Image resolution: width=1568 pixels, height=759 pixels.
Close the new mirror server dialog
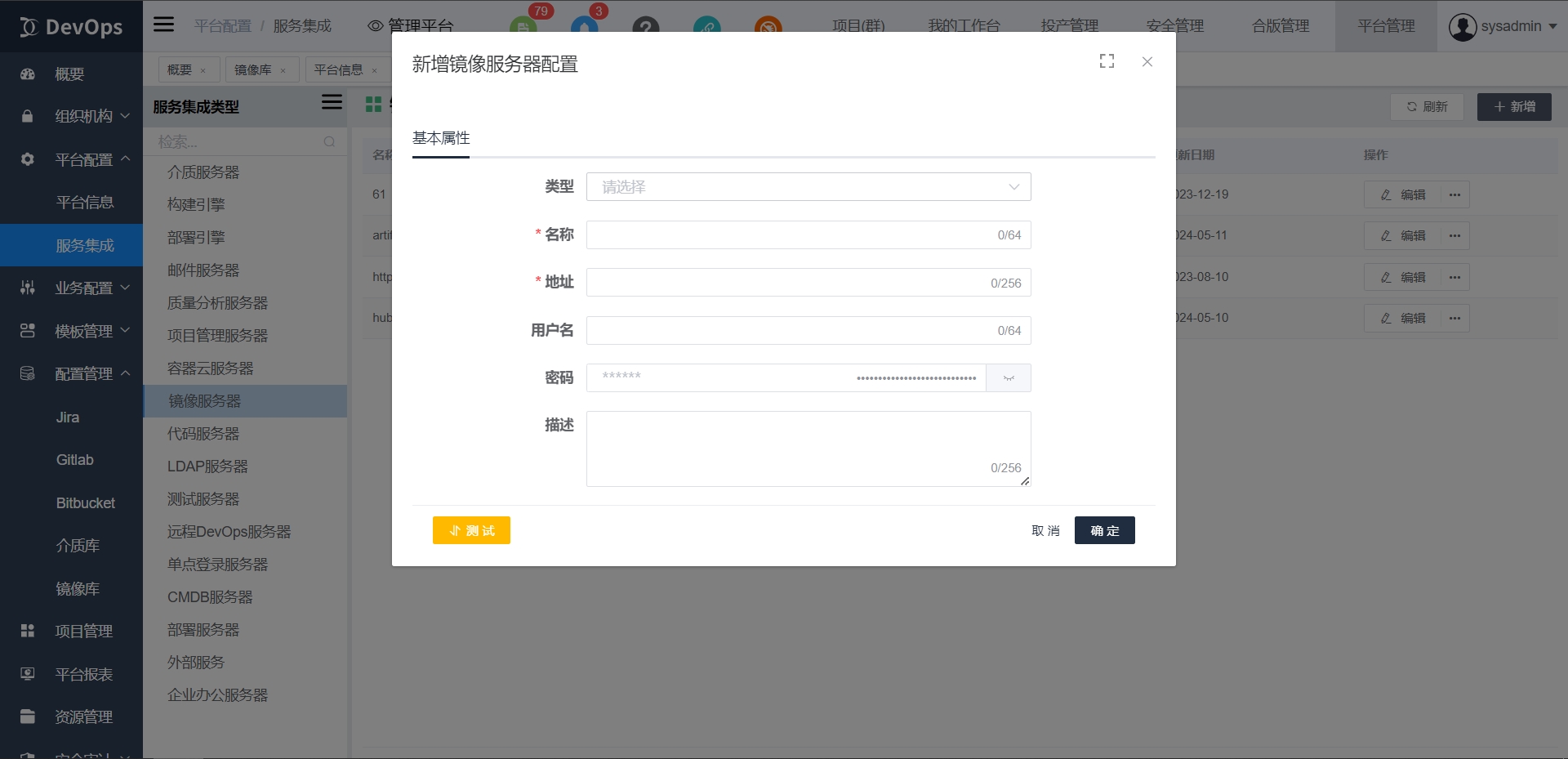1147,62
